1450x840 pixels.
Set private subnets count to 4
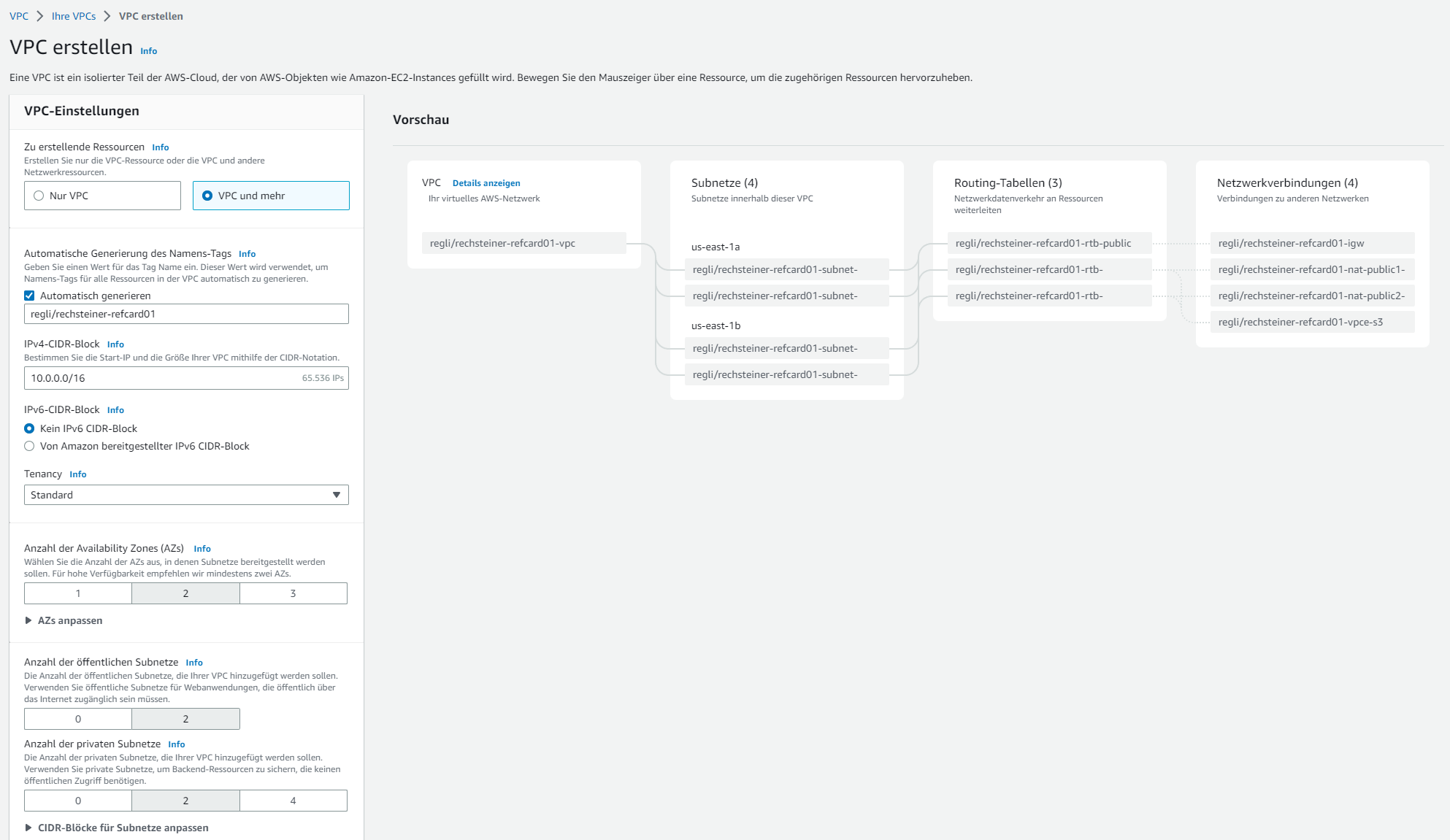click(x=293, y=801)
